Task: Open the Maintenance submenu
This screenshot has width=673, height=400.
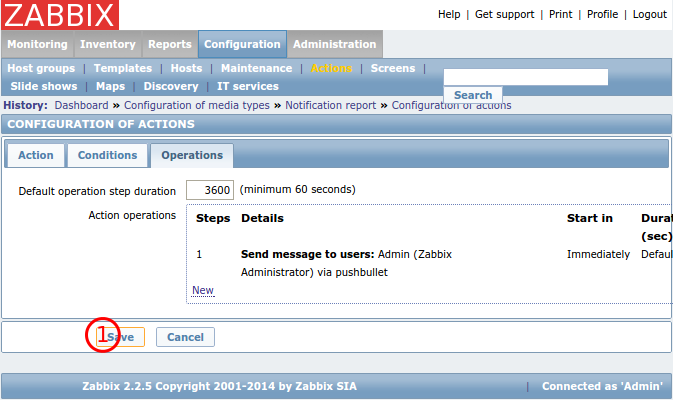Action: point(256,68)
